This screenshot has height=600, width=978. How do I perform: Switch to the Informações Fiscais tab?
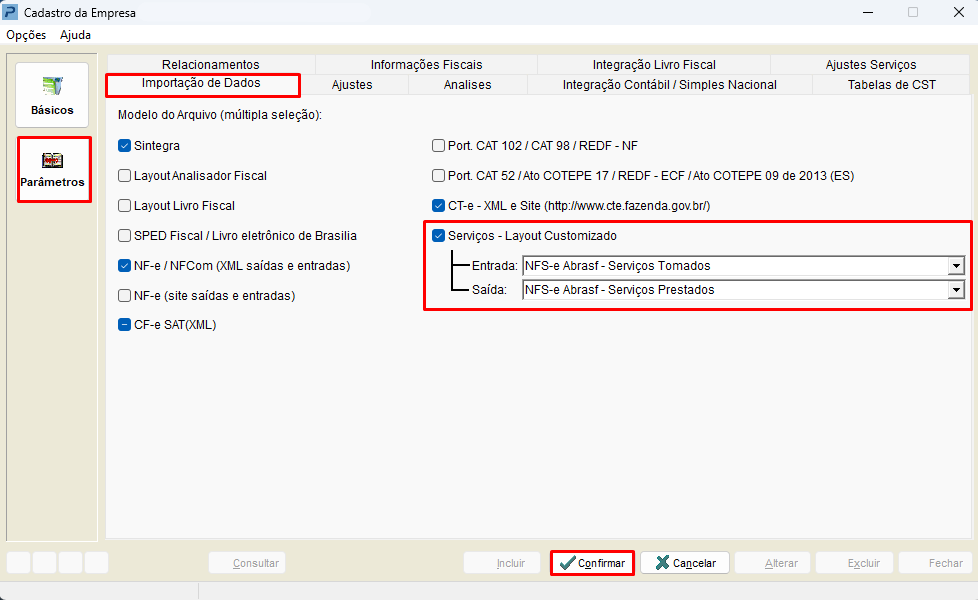(x=427, y=64)
